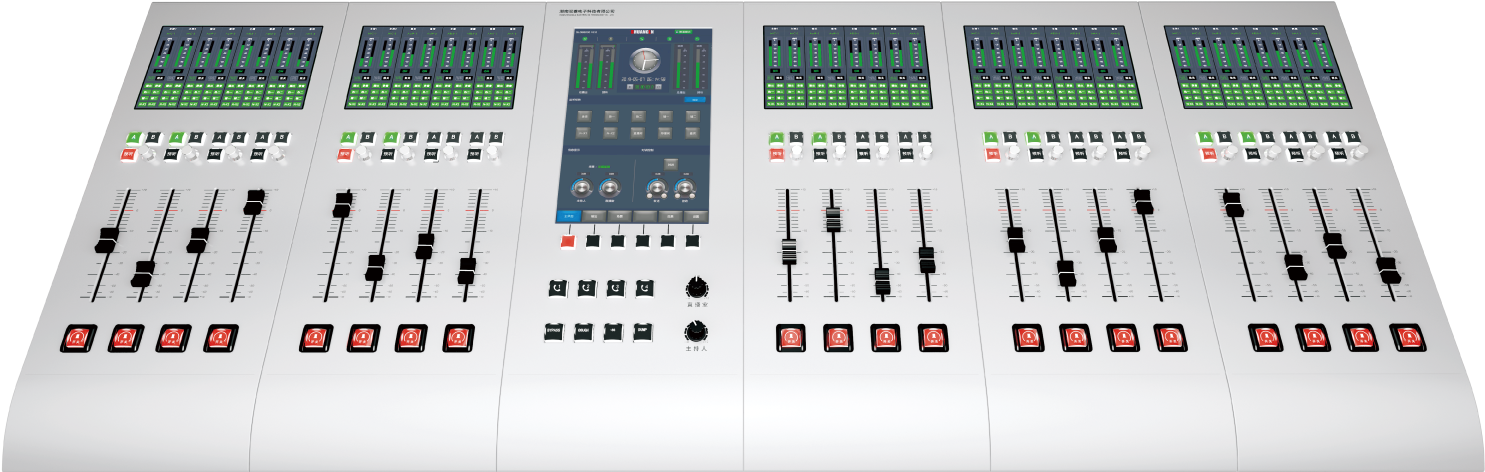Click the 播音室 studio monitor knob
The width and height of the screenshot is (1485, 472).
coord(695,288)
